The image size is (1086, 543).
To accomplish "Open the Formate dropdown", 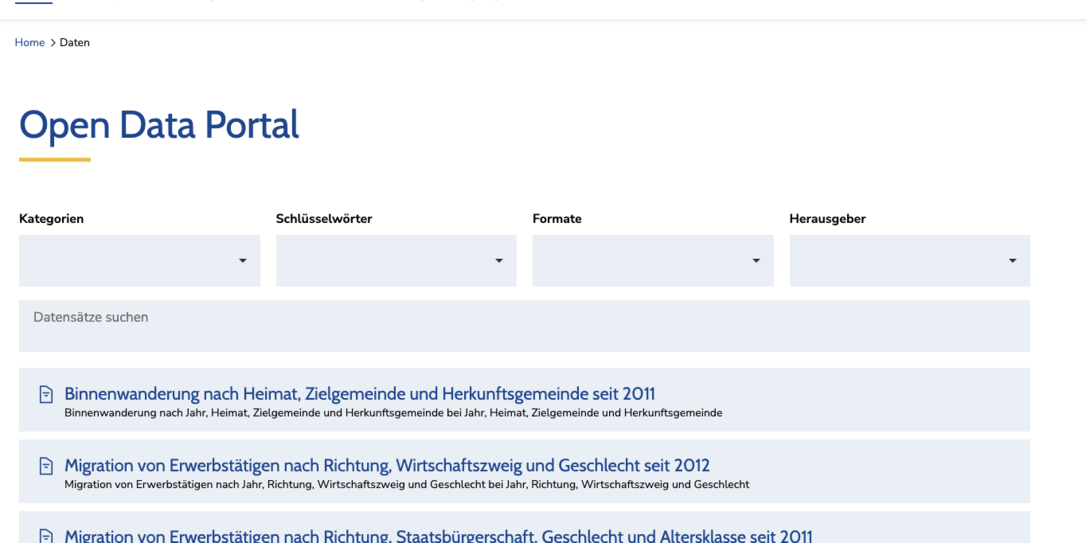I will (653, 260).
